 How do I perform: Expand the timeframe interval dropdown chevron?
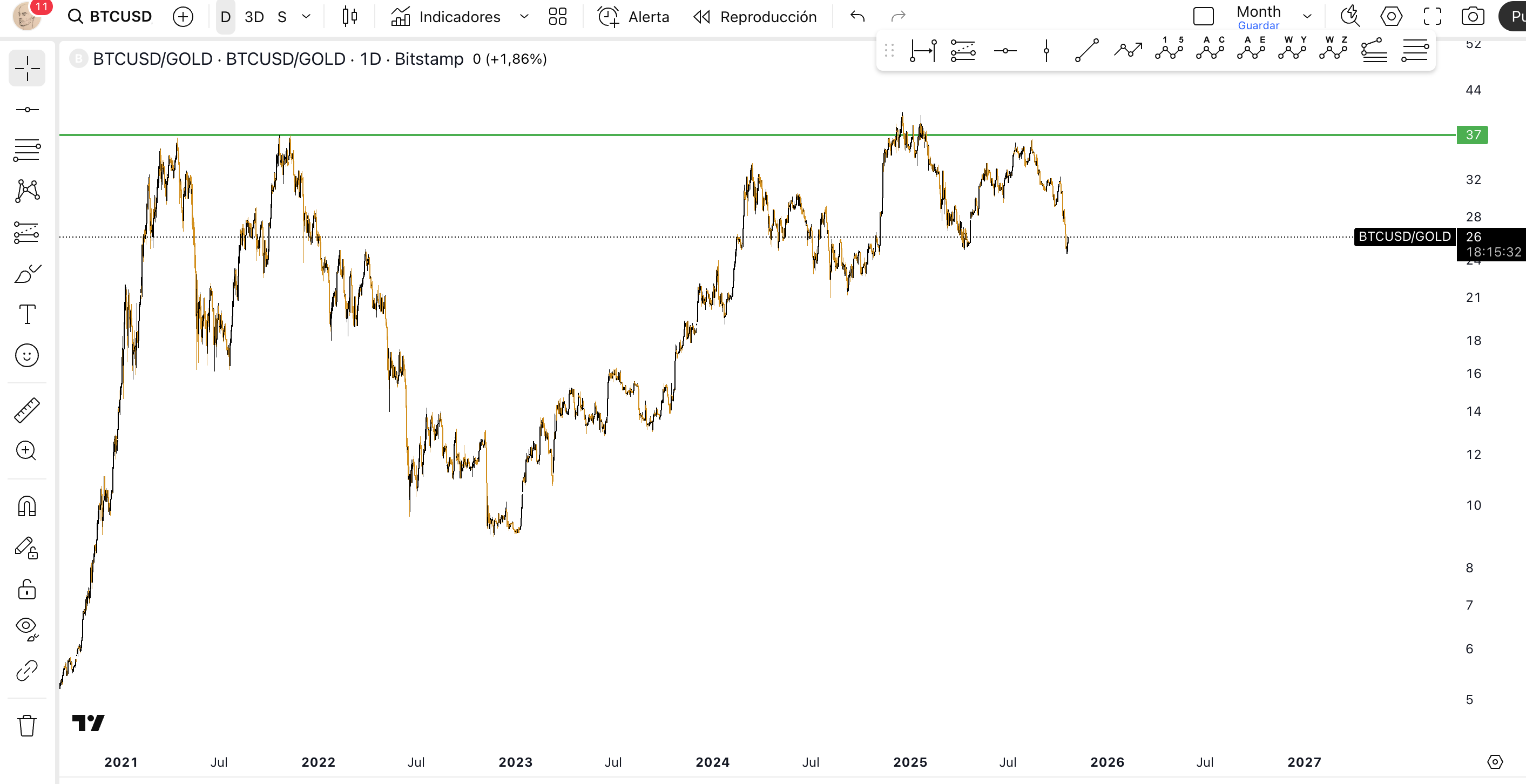(x=306, y=17)
